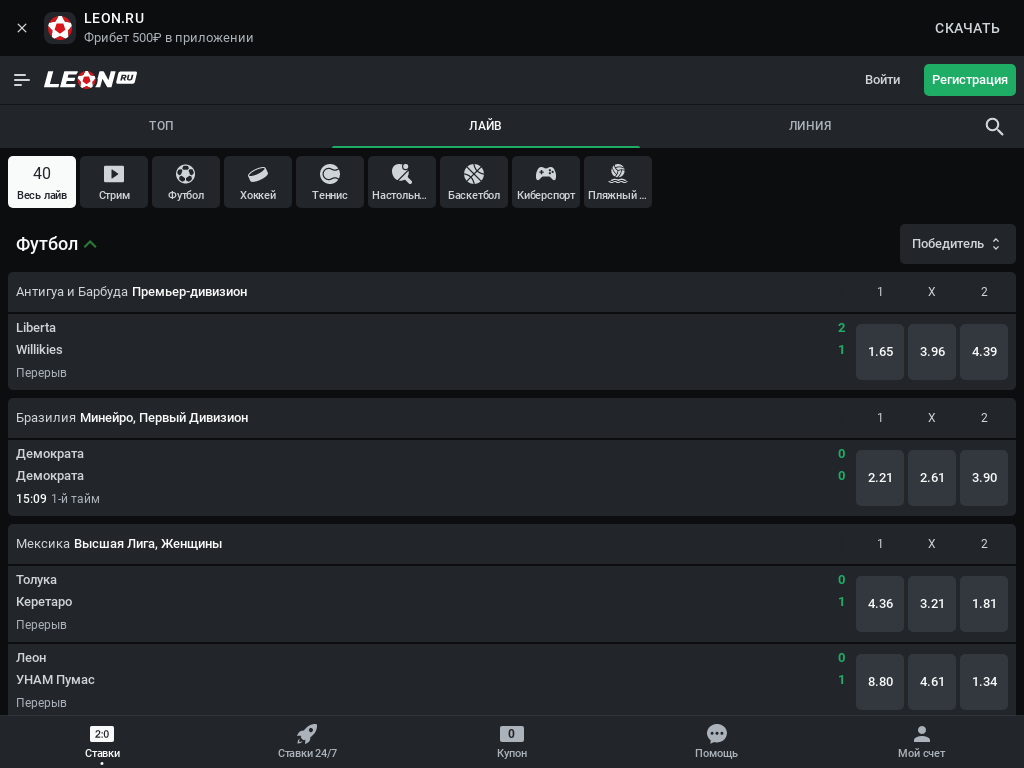
Task: Click the Войти login button
Action: tap(882, 80)
